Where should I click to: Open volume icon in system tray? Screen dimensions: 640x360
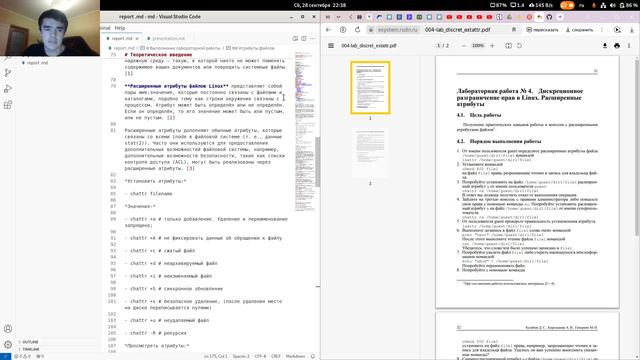(612, 5)
